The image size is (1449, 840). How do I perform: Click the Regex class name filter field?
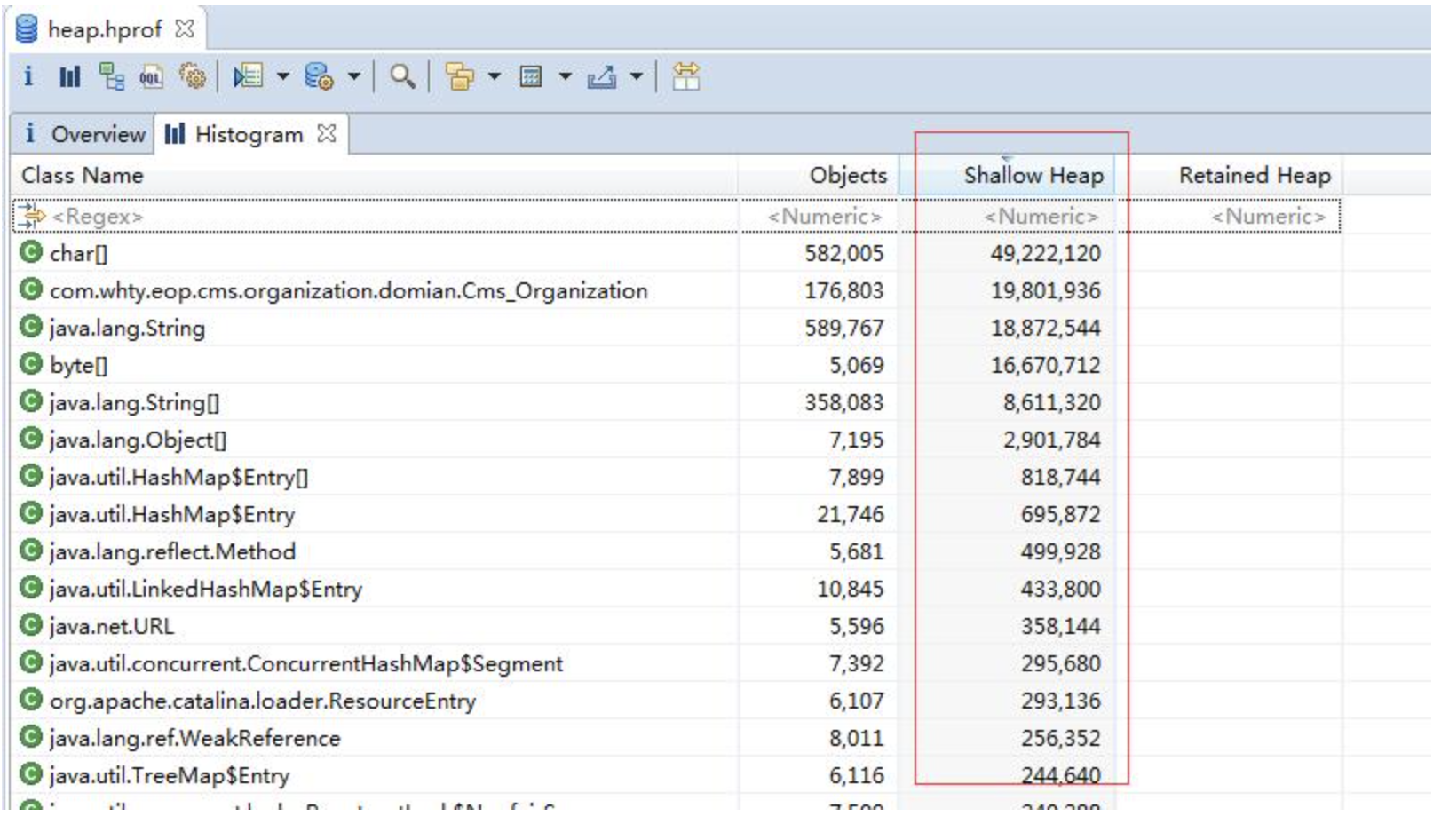tap(375, 216)
